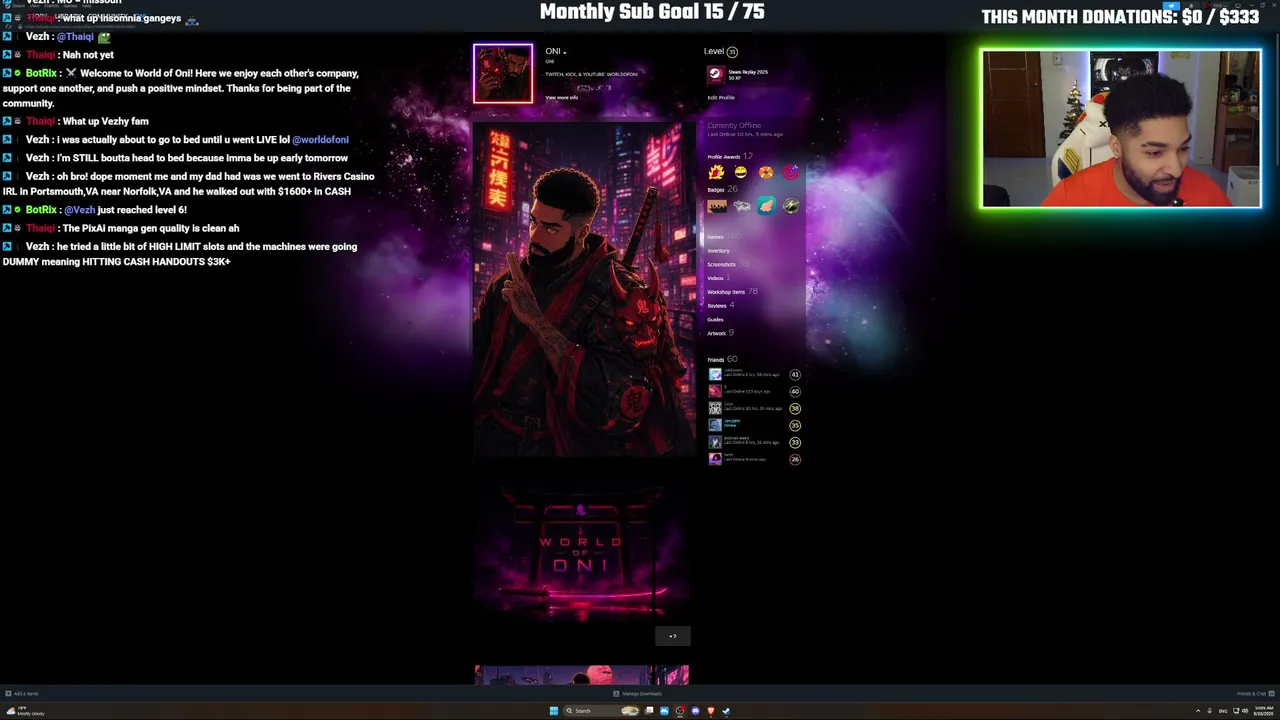The width and height of the screenshot is (1280, 720).
Task: Open the main cyberpunk samurai artwork showcase
Action: click(585, 290)
